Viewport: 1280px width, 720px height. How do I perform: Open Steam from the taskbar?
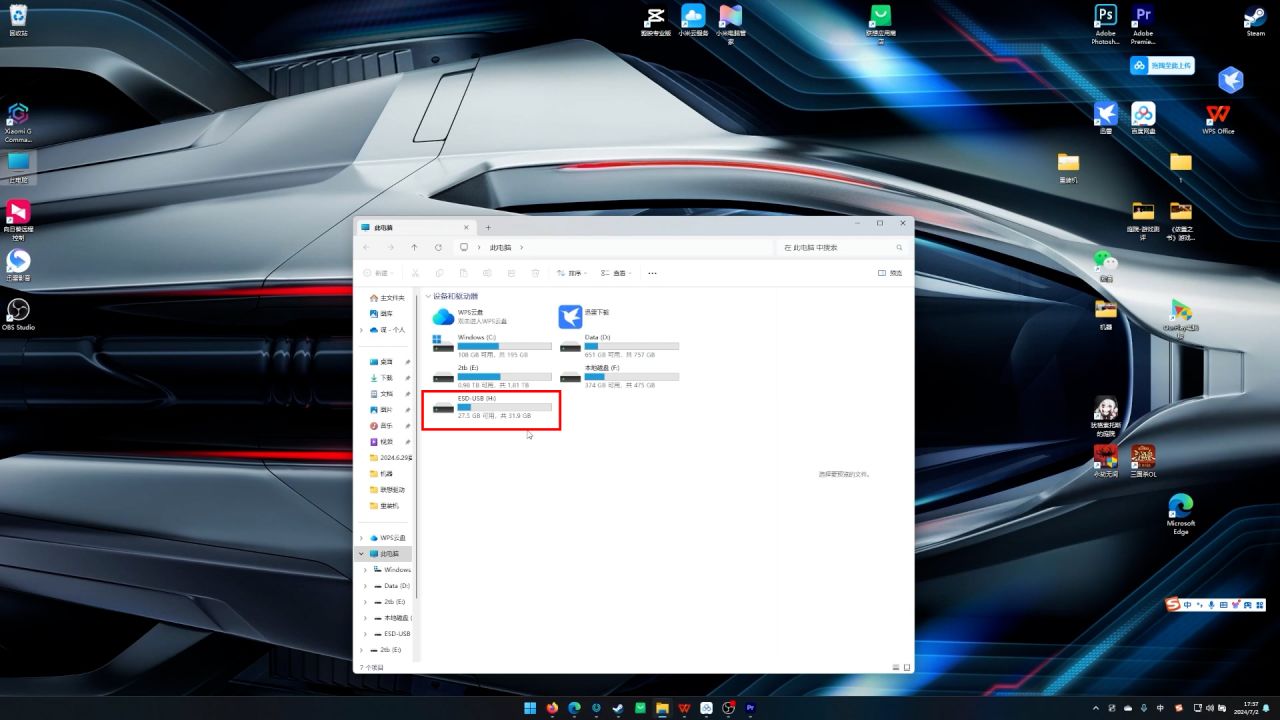[618, 708]
